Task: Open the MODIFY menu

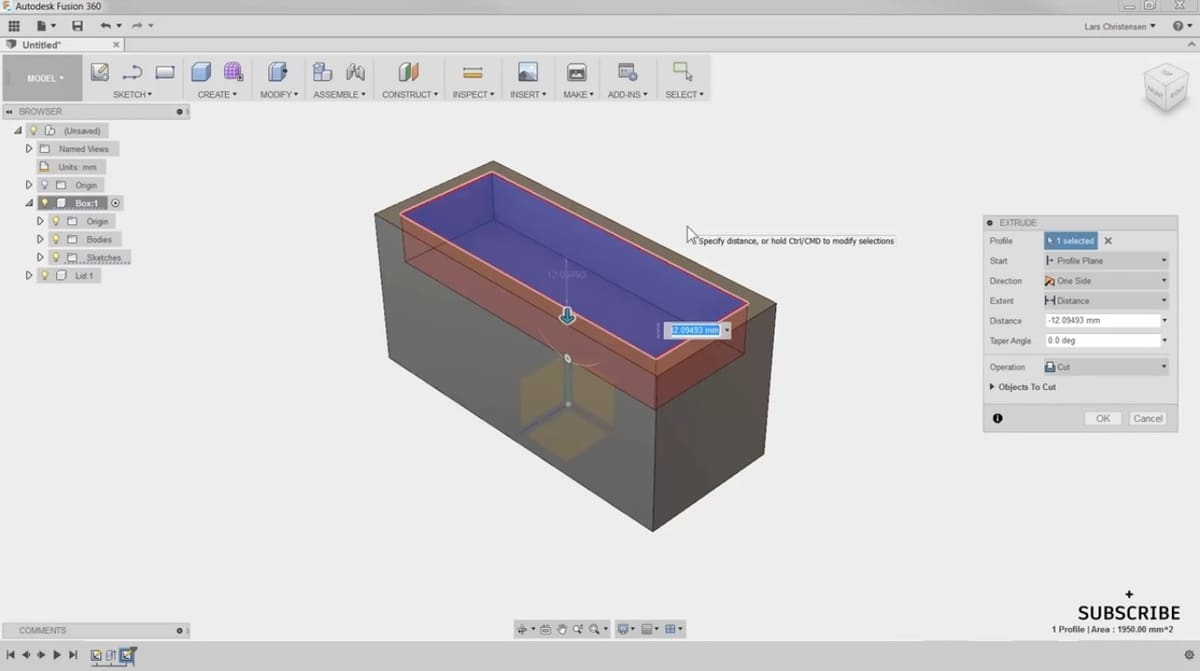Action: pos(279,94)
